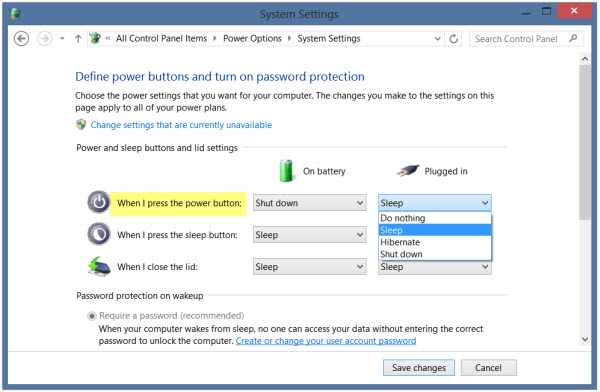Viewport: 600px width, 392px height.
Task: Expand the address bar history dropdown
Action: 437,39
